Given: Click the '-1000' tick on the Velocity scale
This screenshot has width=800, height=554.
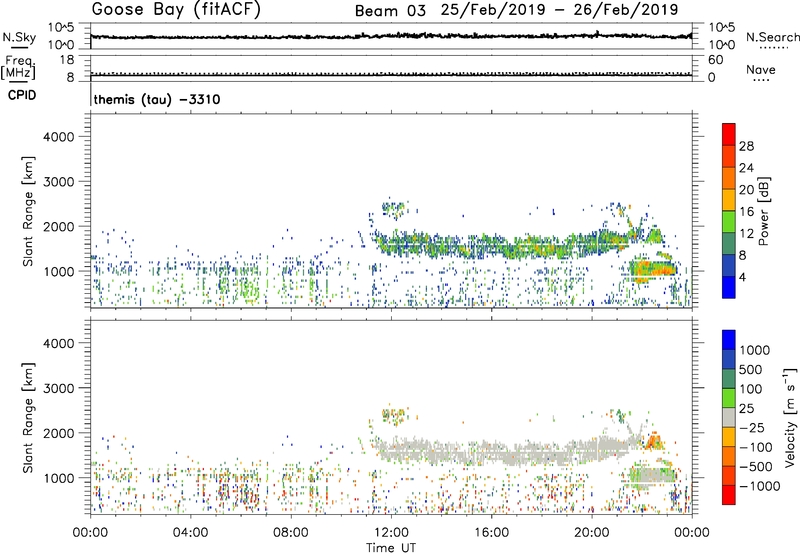Looking at the screenshot, I should 759,486.
